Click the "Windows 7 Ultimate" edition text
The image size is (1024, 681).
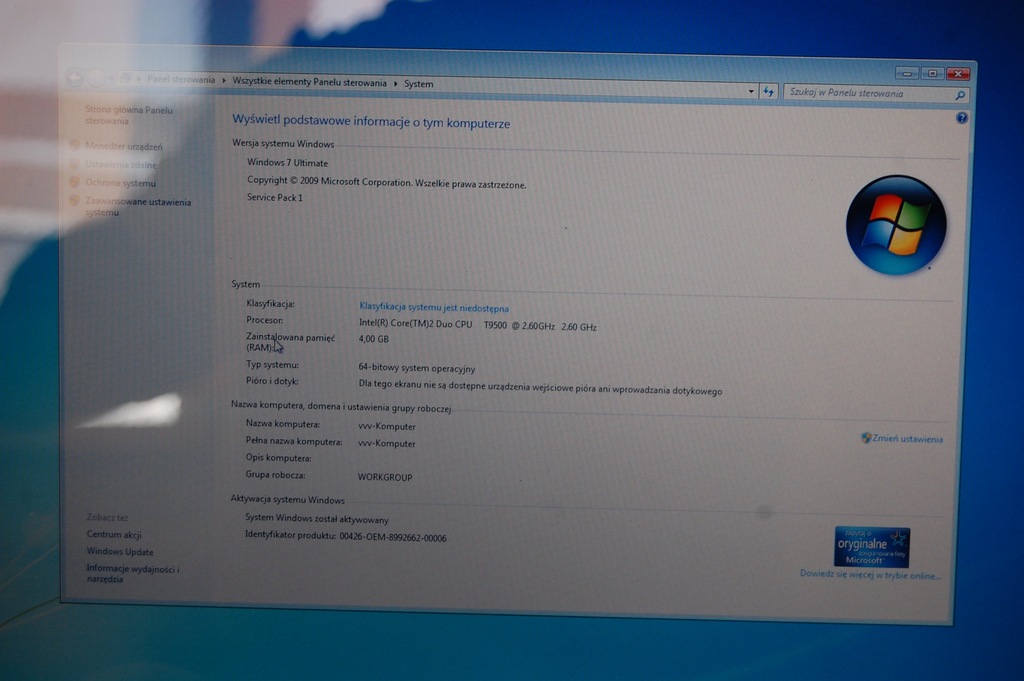pyautogui.click(x=287, y=163)
